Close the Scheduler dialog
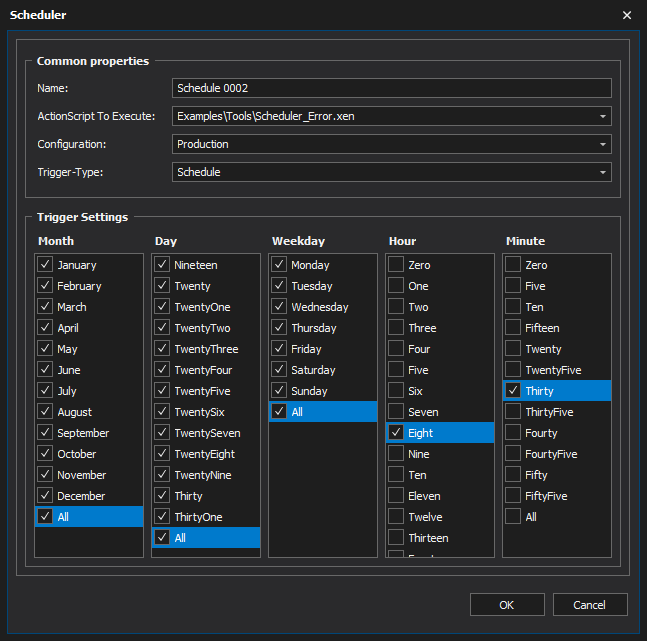The image size is (647, 641). coord(627,15)
